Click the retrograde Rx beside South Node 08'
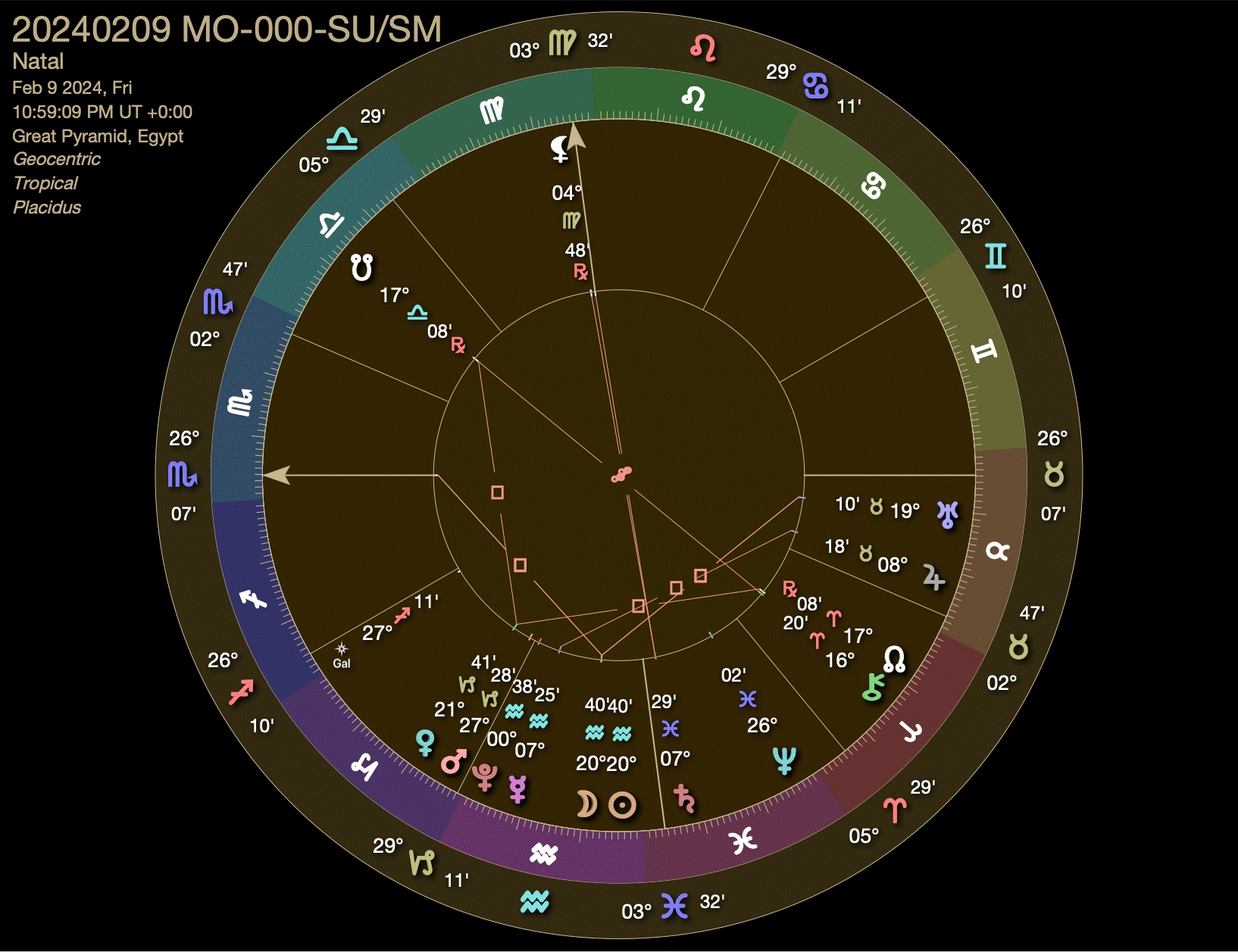The image size is (1238, 952). [x=458, y=345]
